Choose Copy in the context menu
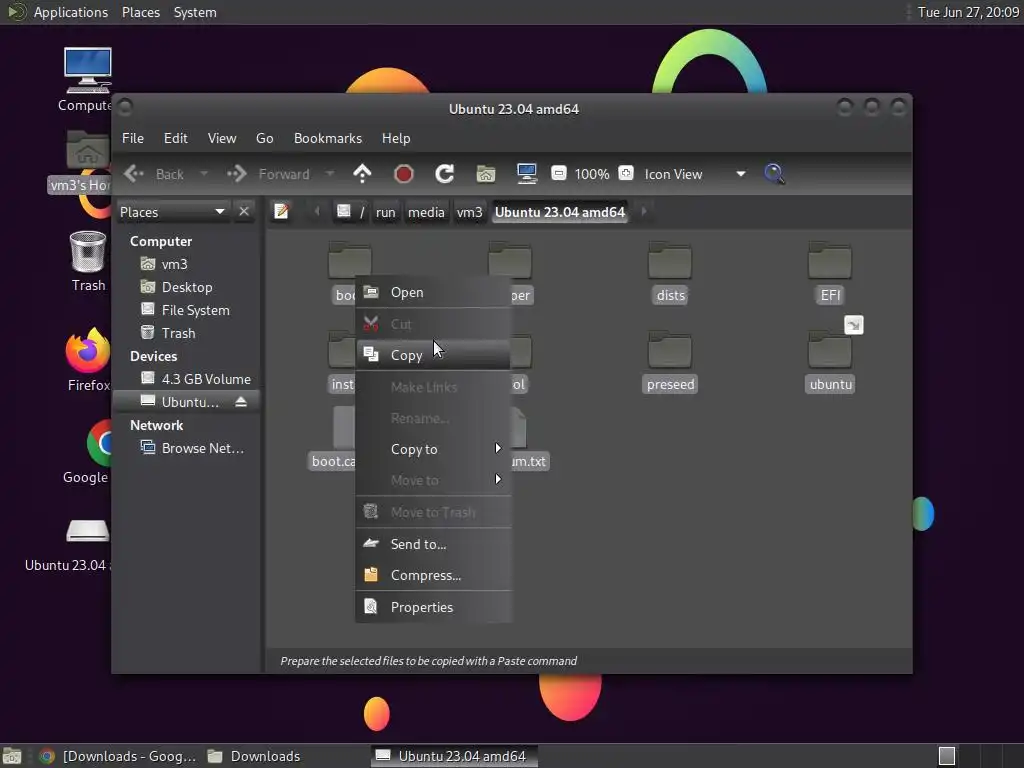The width and height of the screenshot is (1024, 768). point(433,355)
